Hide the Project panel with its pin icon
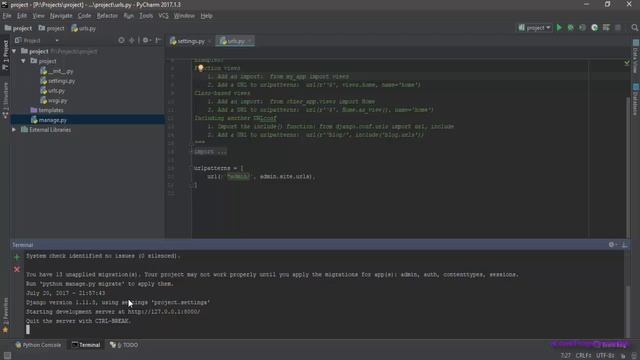The image size is (640, 360). pos(158,40)
